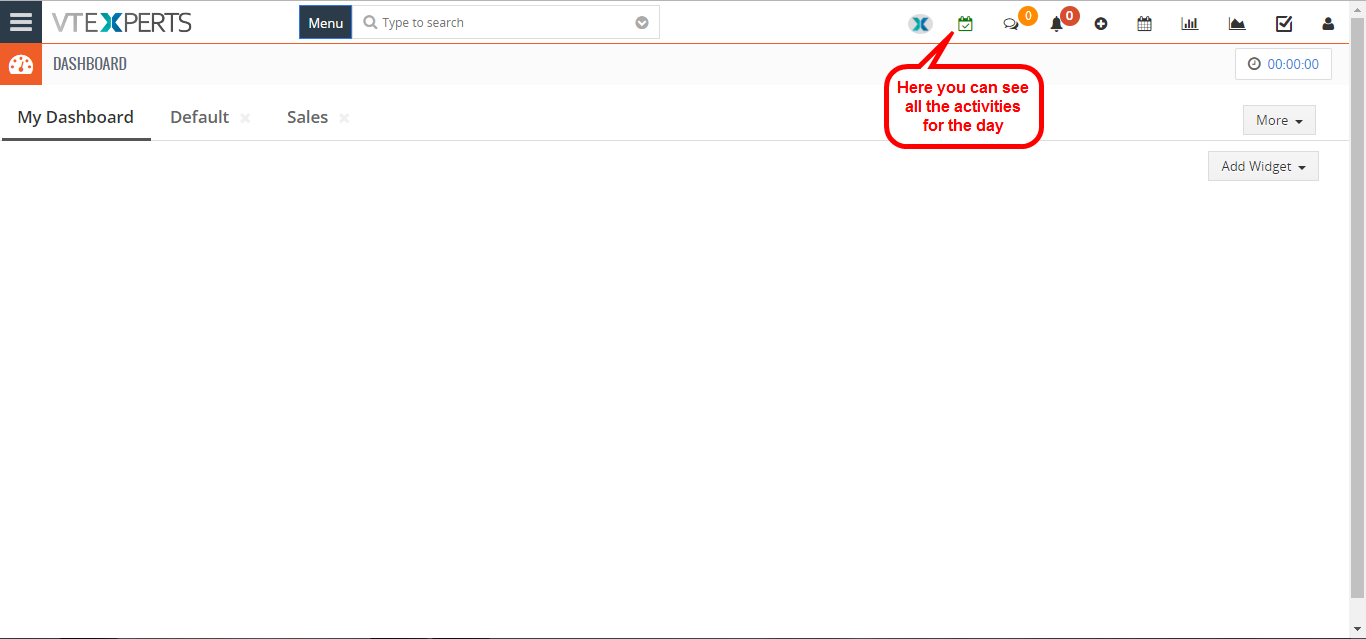The image size is (1366, 639).
Task: Open the tasks checkbox icon
Action: [1284, 24]
